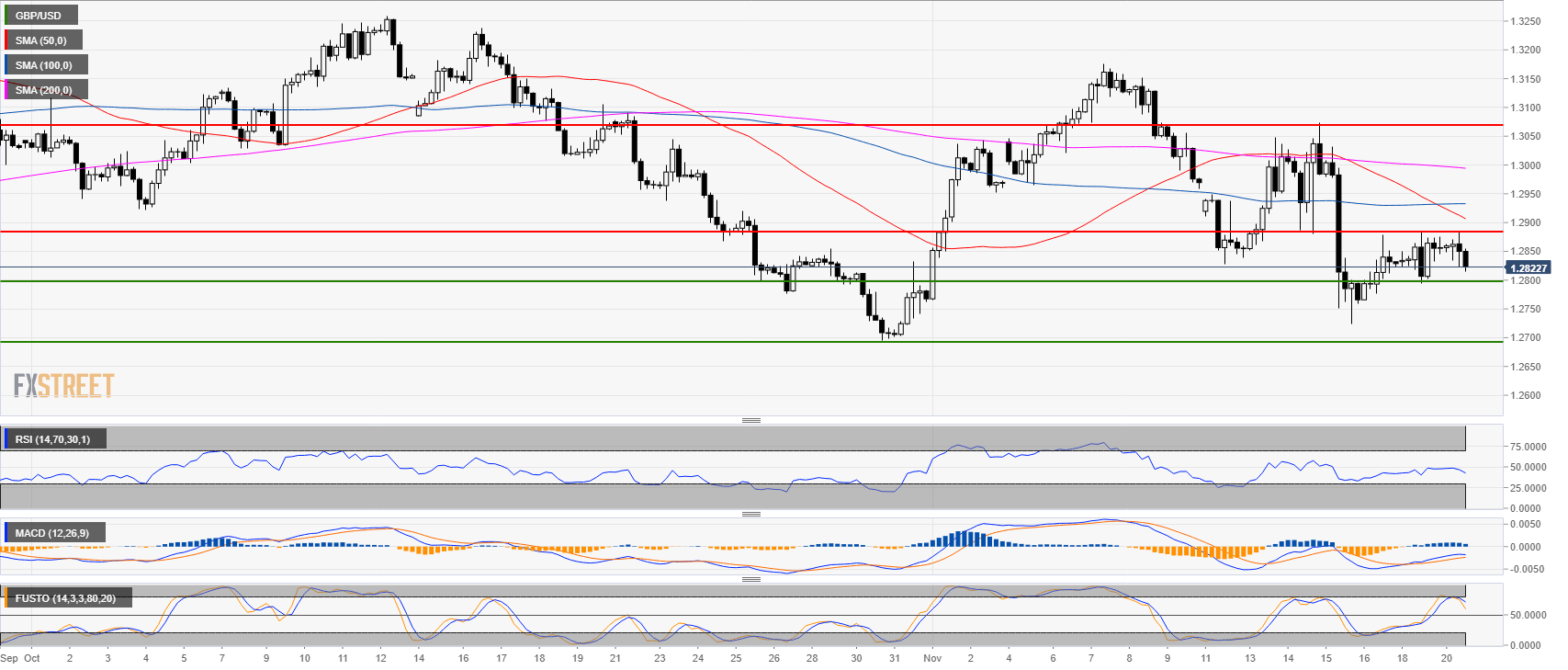
Task: Click the date label 31 on the time axis
Action: pyautogui.click(x=895, y=658)
